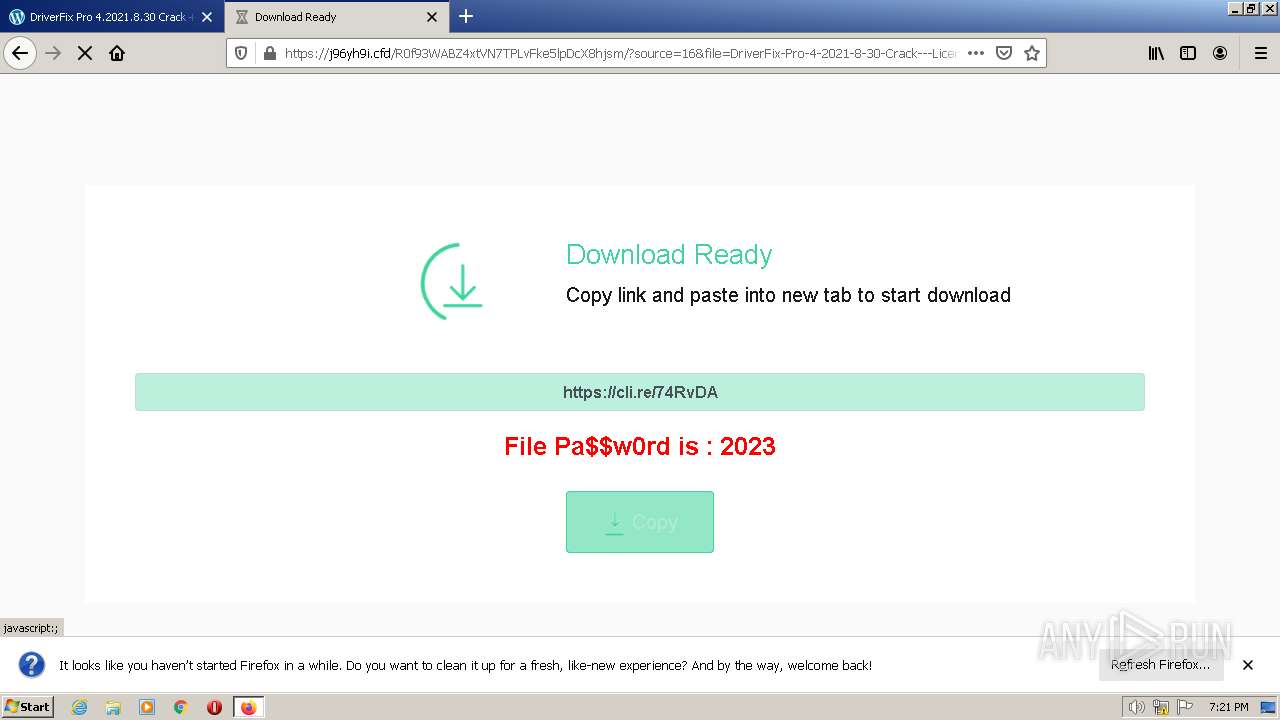Open the volume speaker tray icon
This screenshot has height=720, width=1280.
(1137, 707)
